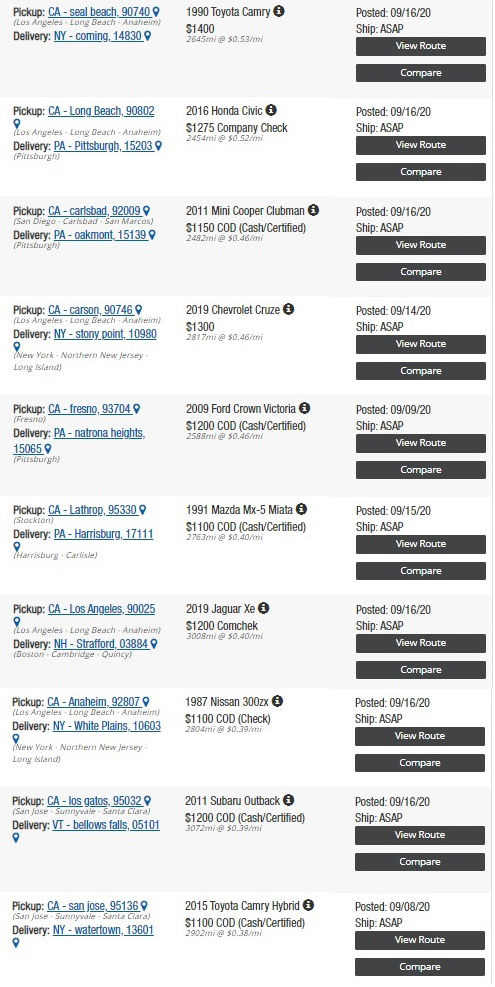Image resolution: width=495 pixels, height=987 pixels.
Task: Open delivery link PA - Harrisburg, 17111
Action: pos(103,534)
